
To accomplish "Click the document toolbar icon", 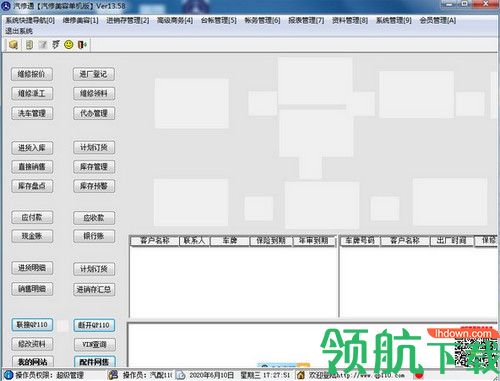I will click(x=29, y=45).
